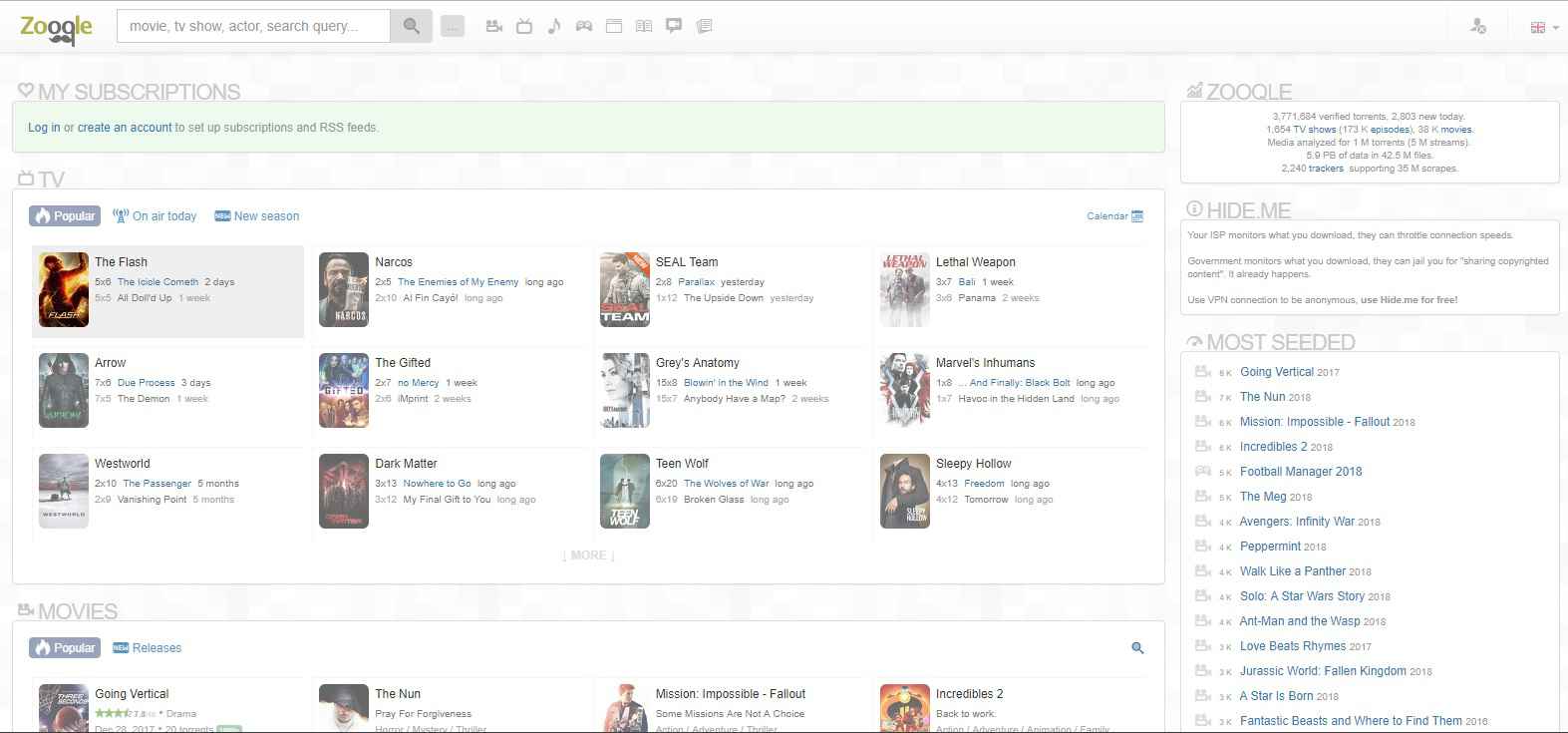The height and width of the screenshot is (733, 1568).
Task: Open the SEAL Team poster thumbnail
Action: 625,289
